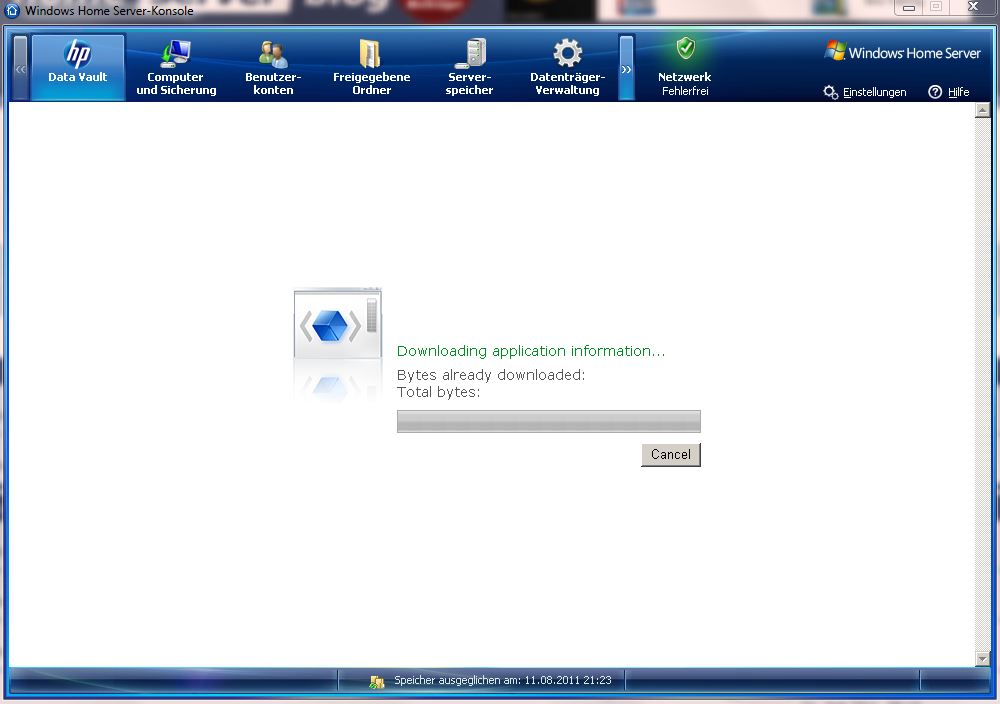The height and width of the screenshot is (704, 1000).
Task: Select the Serverspeicher tab
Action: (469, 67)
